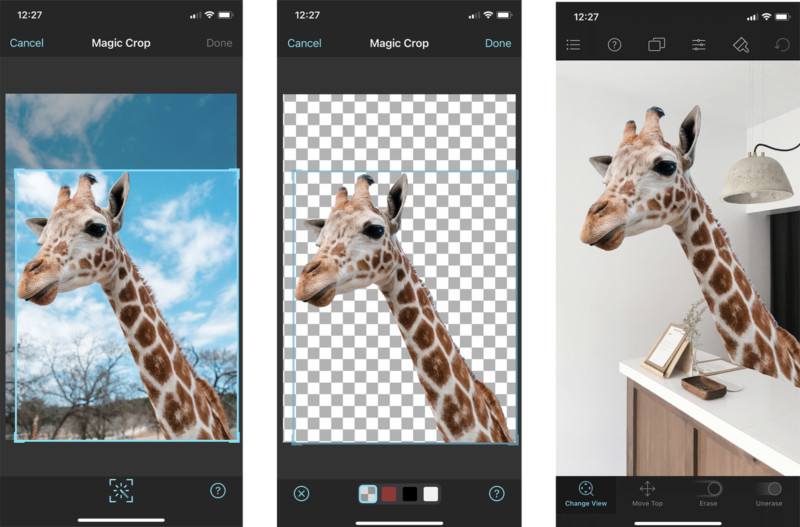
Task: Open the layers overlap icon
Action: [656, 45]
